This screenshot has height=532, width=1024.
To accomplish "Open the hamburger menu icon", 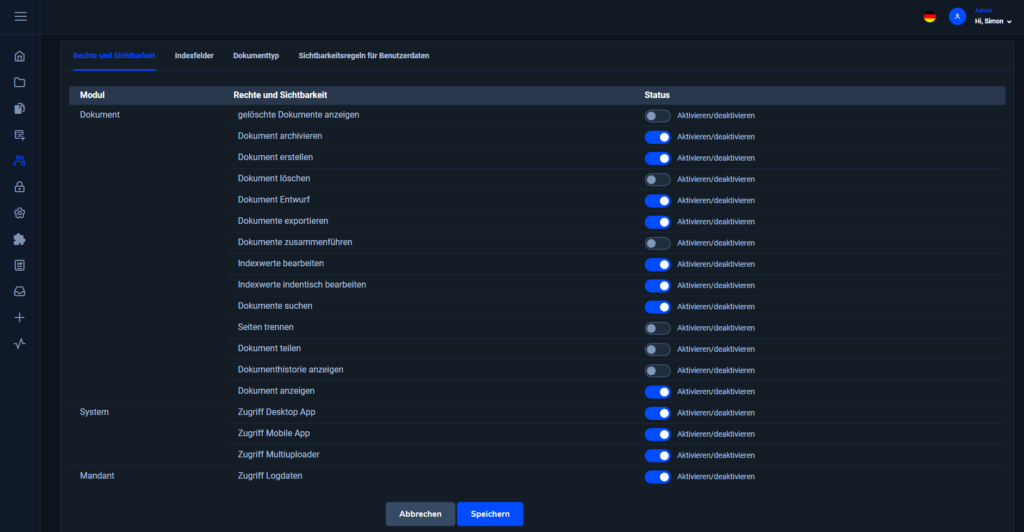I will (20, 16).
